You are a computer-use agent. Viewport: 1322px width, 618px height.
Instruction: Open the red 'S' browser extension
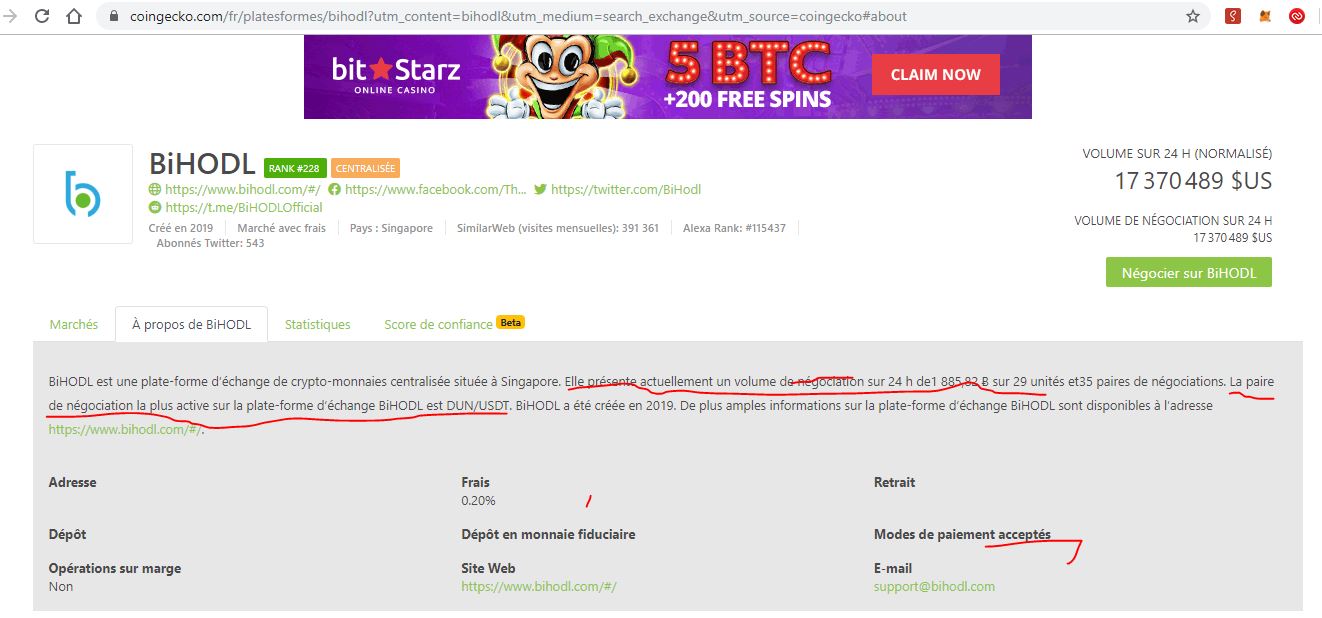click(1234, 16)
